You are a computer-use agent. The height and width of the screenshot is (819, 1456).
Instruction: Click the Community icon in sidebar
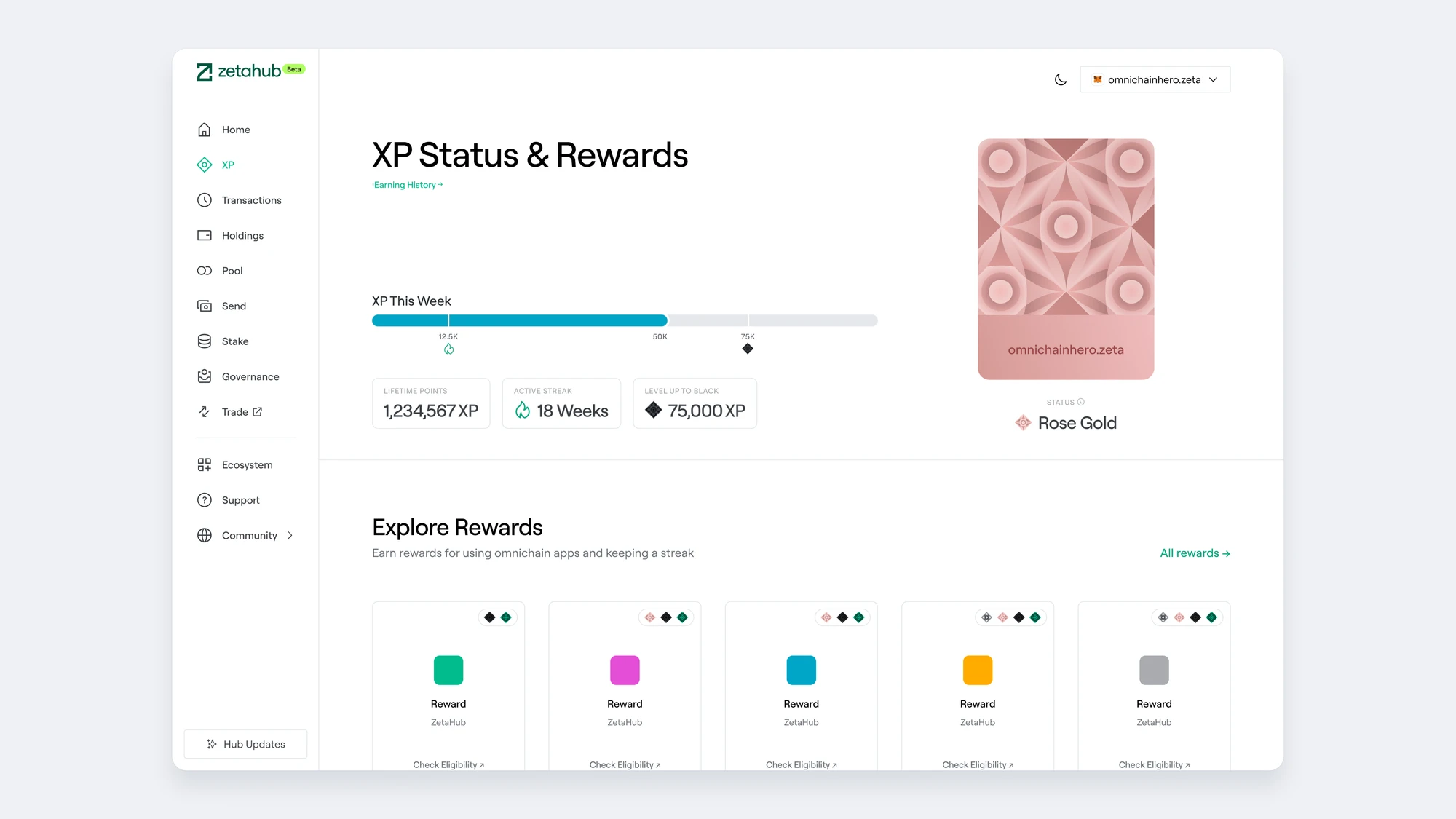tap(204, 535)
